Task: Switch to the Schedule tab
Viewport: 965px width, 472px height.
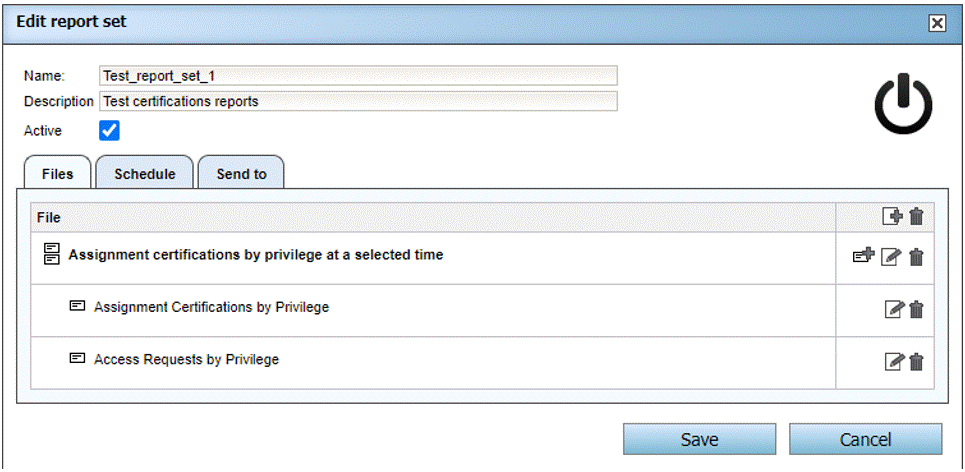Action: point(145,174)
